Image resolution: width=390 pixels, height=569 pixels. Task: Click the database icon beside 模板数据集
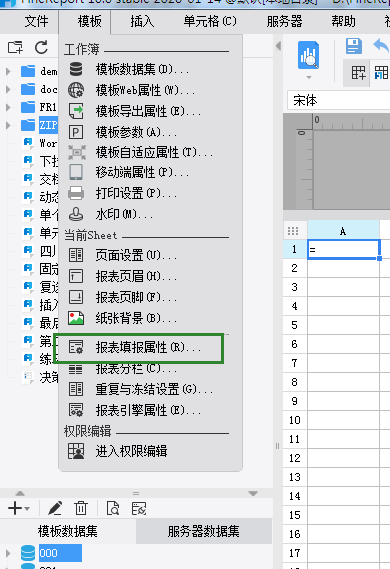[x=76, y=69]
